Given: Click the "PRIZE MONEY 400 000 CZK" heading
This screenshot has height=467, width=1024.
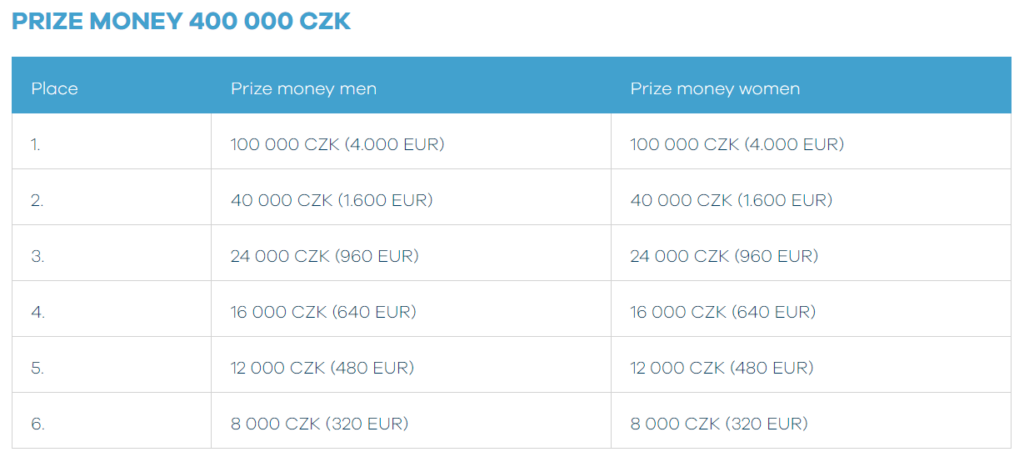Looking at the screenshot, I should pos(181,22).
